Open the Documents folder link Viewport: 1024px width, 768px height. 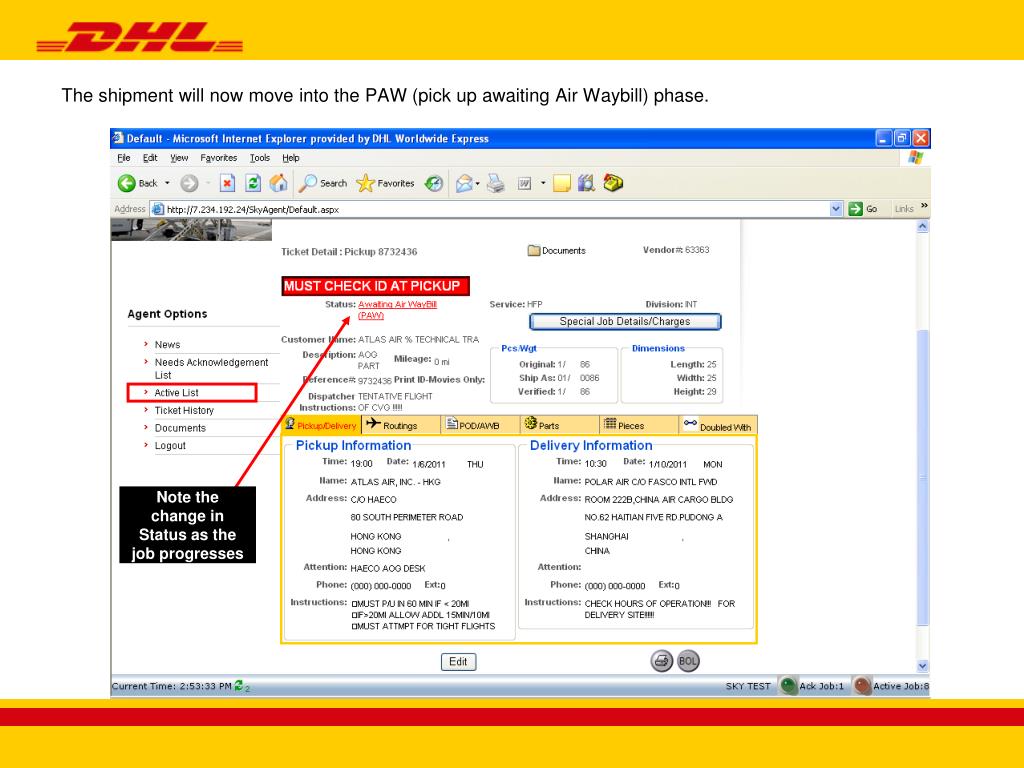coord(556,251)
